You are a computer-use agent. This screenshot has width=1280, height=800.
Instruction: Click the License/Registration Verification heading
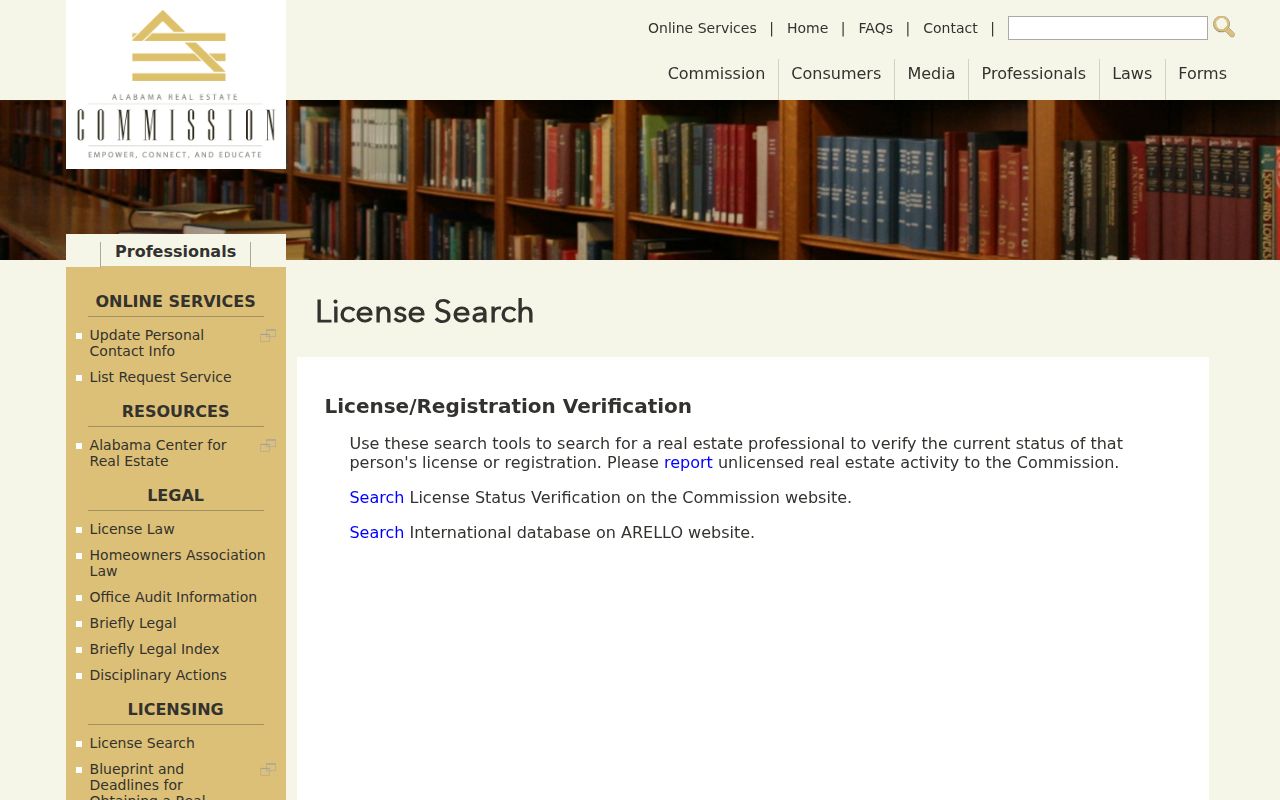pos(508,406)
